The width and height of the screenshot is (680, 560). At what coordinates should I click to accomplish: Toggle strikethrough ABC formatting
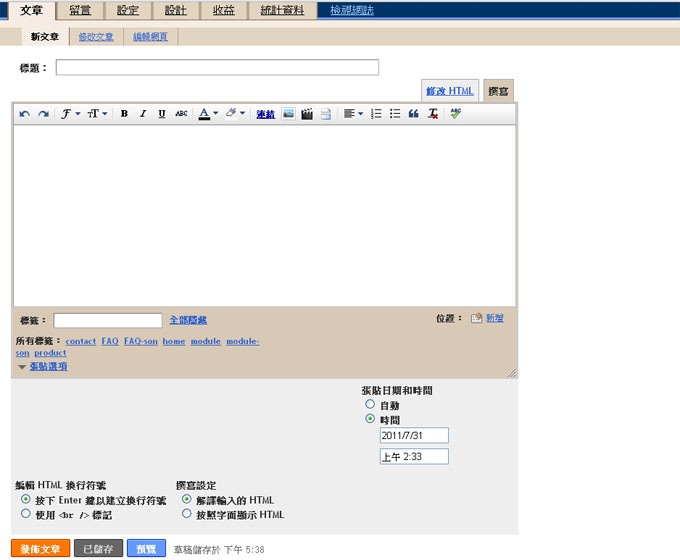[x=181, y=114]
